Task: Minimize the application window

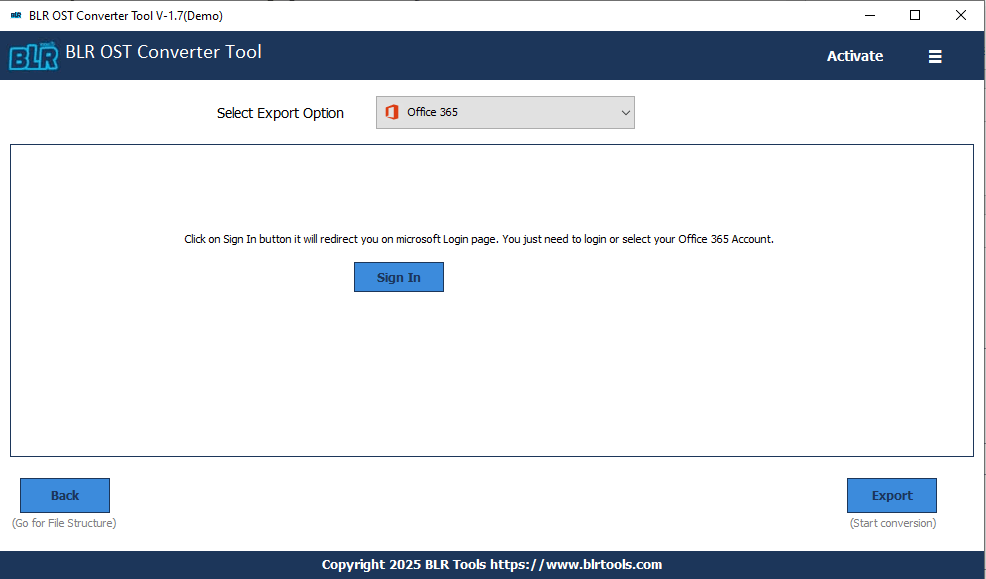Action: (869, 15)
